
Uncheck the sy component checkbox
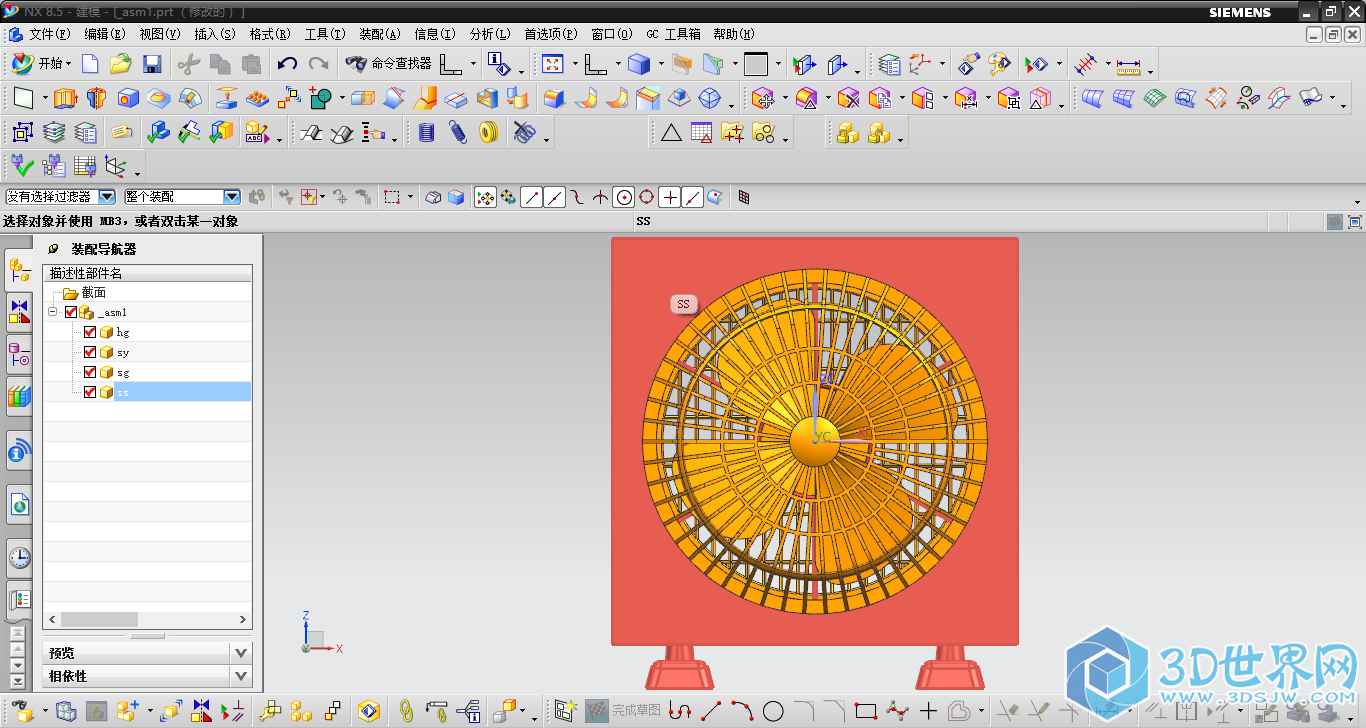(90, 352)
